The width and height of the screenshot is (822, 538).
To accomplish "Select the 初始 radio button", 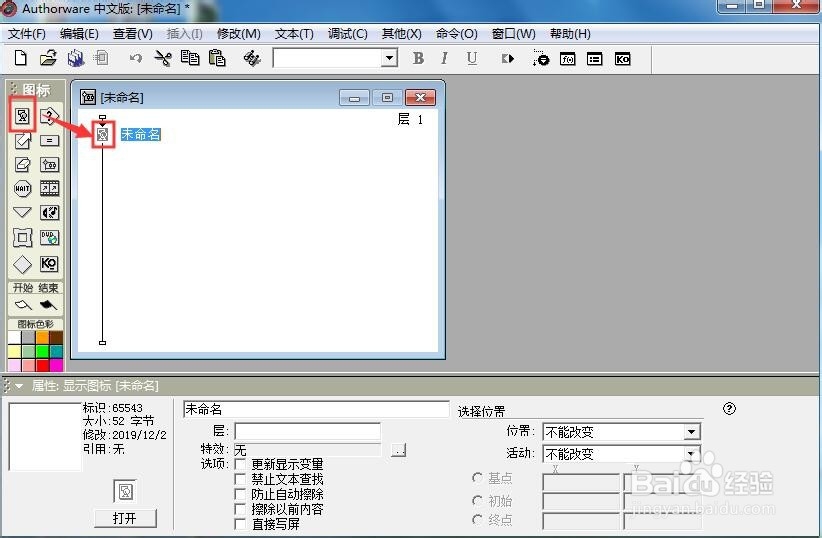I will tap(477, 501).
